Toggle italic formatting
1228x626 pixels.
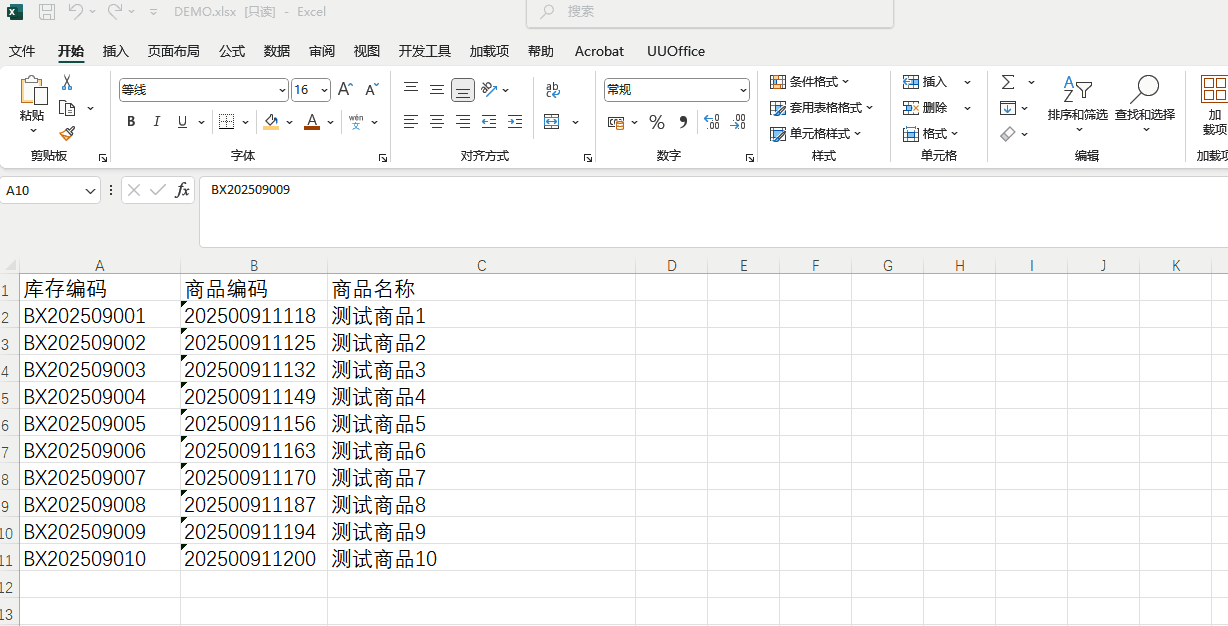point(157,122)
